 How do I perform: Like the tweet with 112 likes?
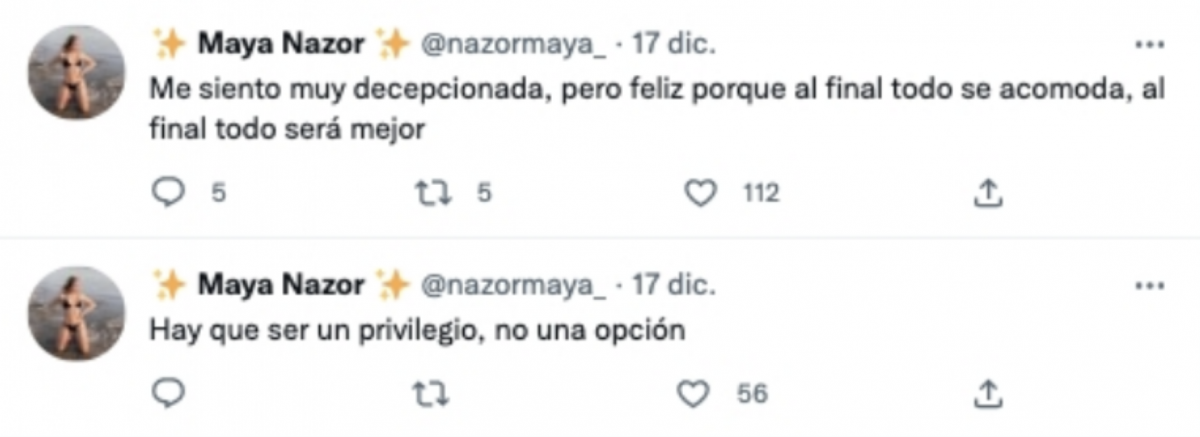(705, 193)
